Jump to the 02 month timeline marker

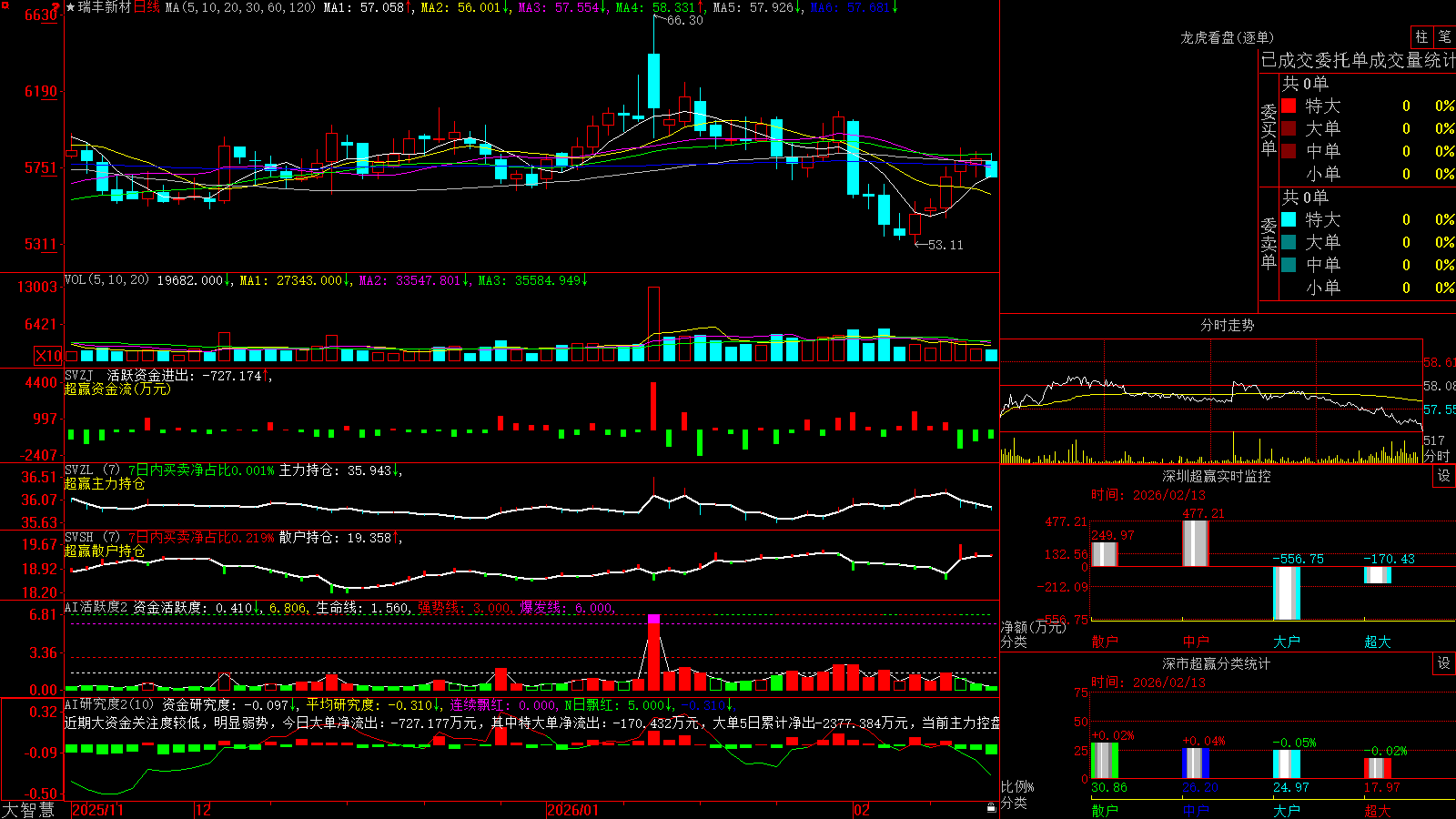click(862, 810)
